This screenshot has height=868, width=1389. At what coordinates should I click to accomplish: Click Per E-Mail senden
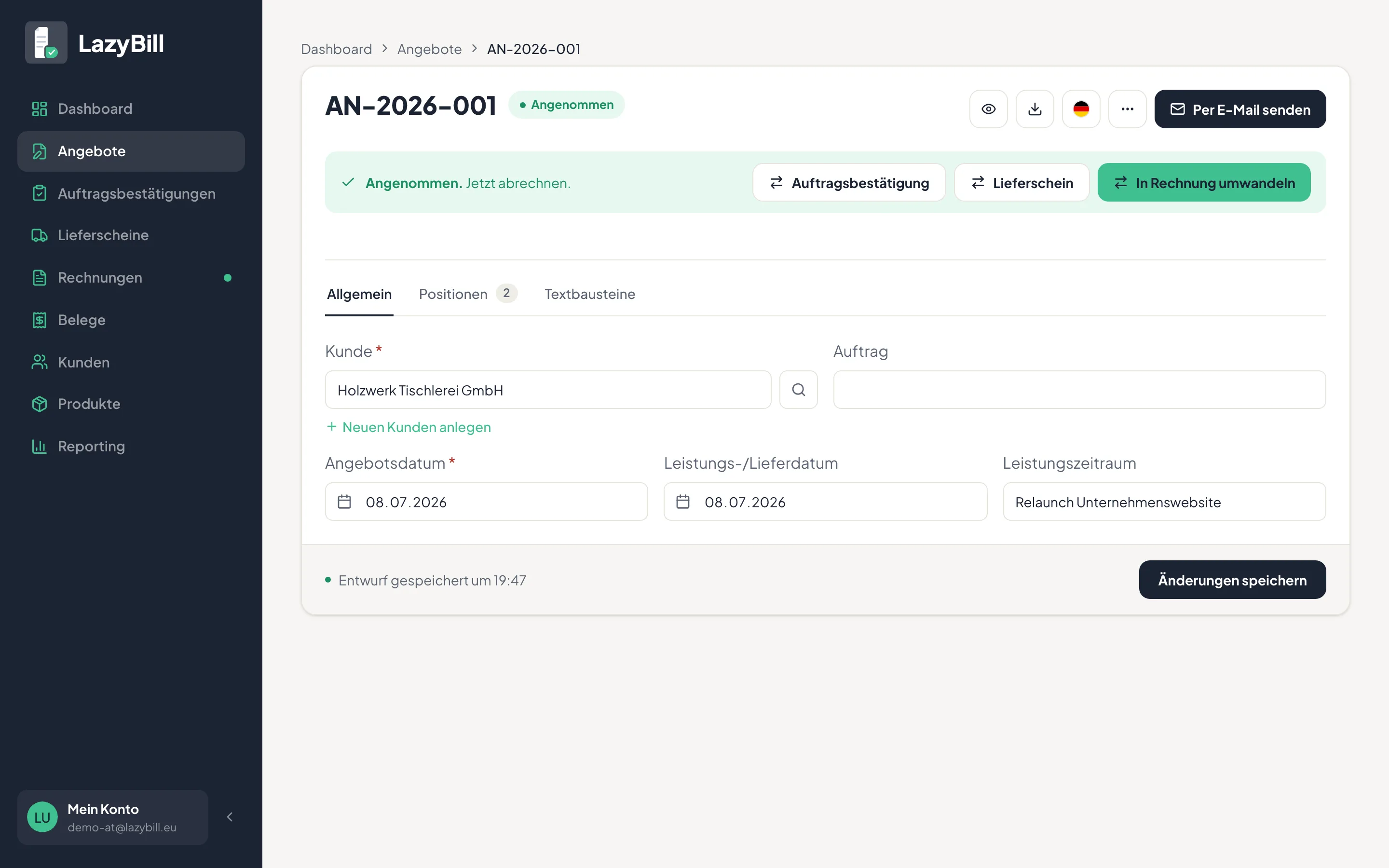coord(1240,109)
